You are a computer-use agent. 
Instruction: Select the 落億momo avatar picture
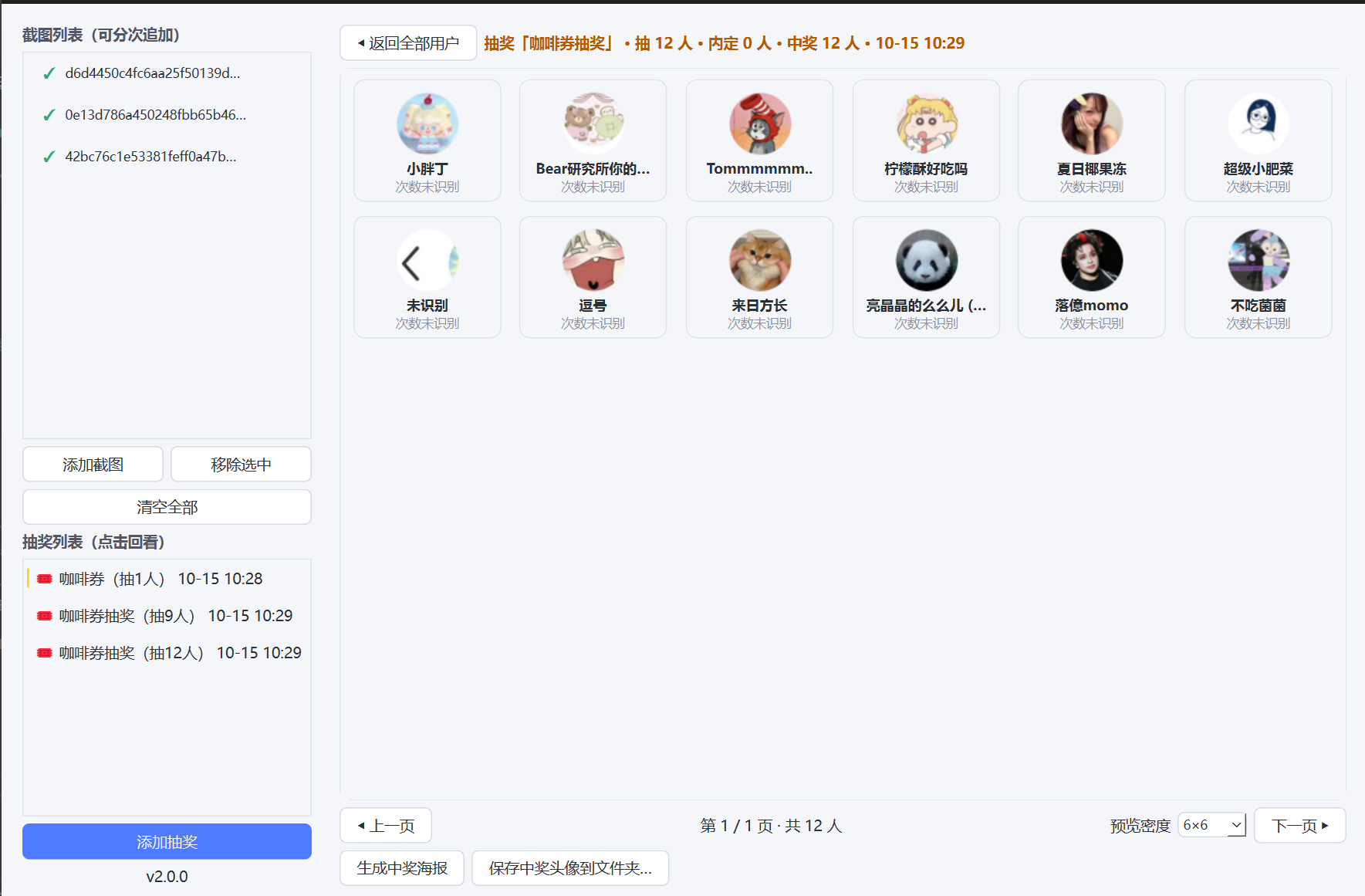click(1092, 260)
